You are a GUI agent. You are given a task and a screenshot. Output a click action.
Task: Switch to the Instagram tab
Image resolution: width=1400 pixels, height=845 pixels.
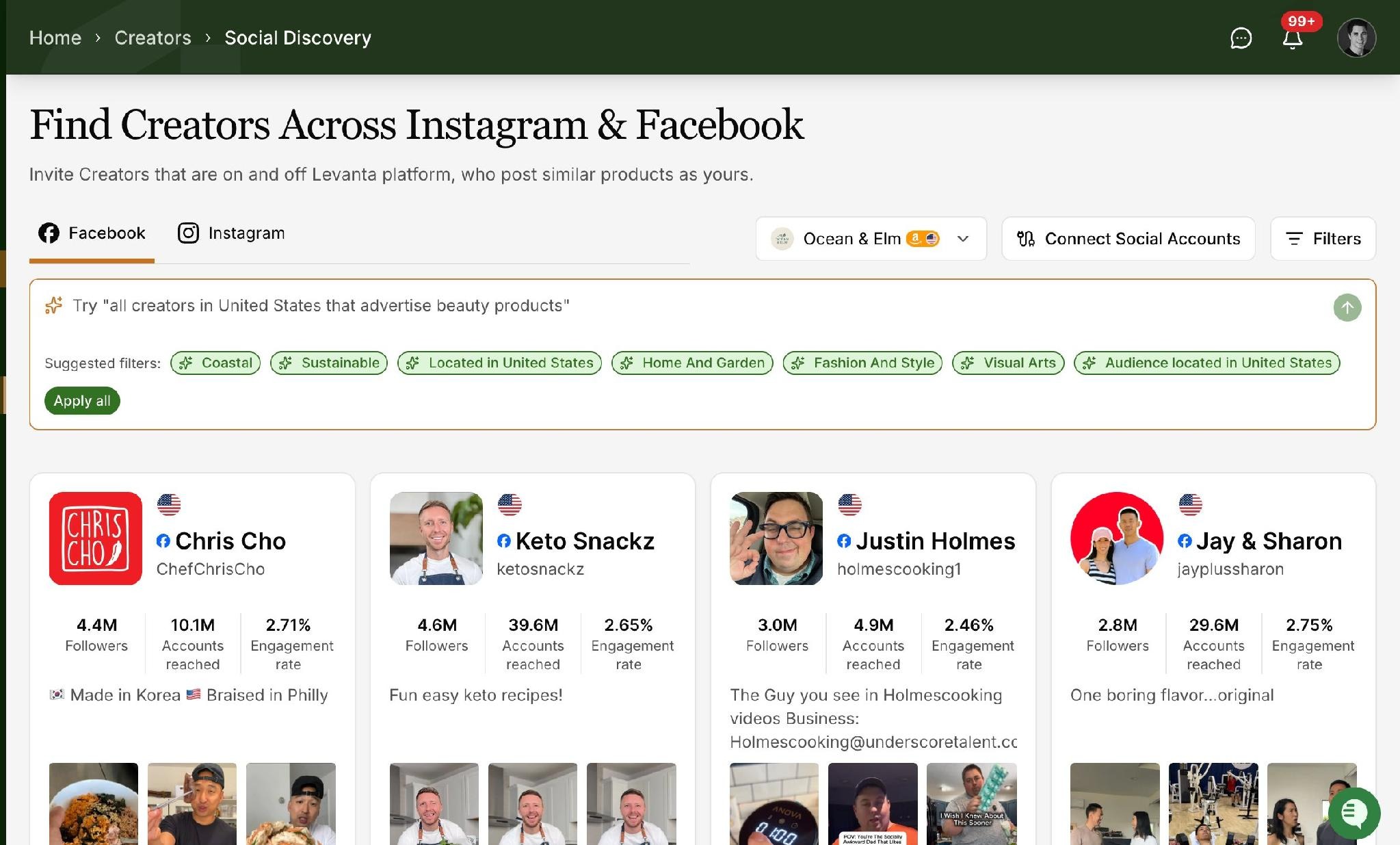(231, 233)
